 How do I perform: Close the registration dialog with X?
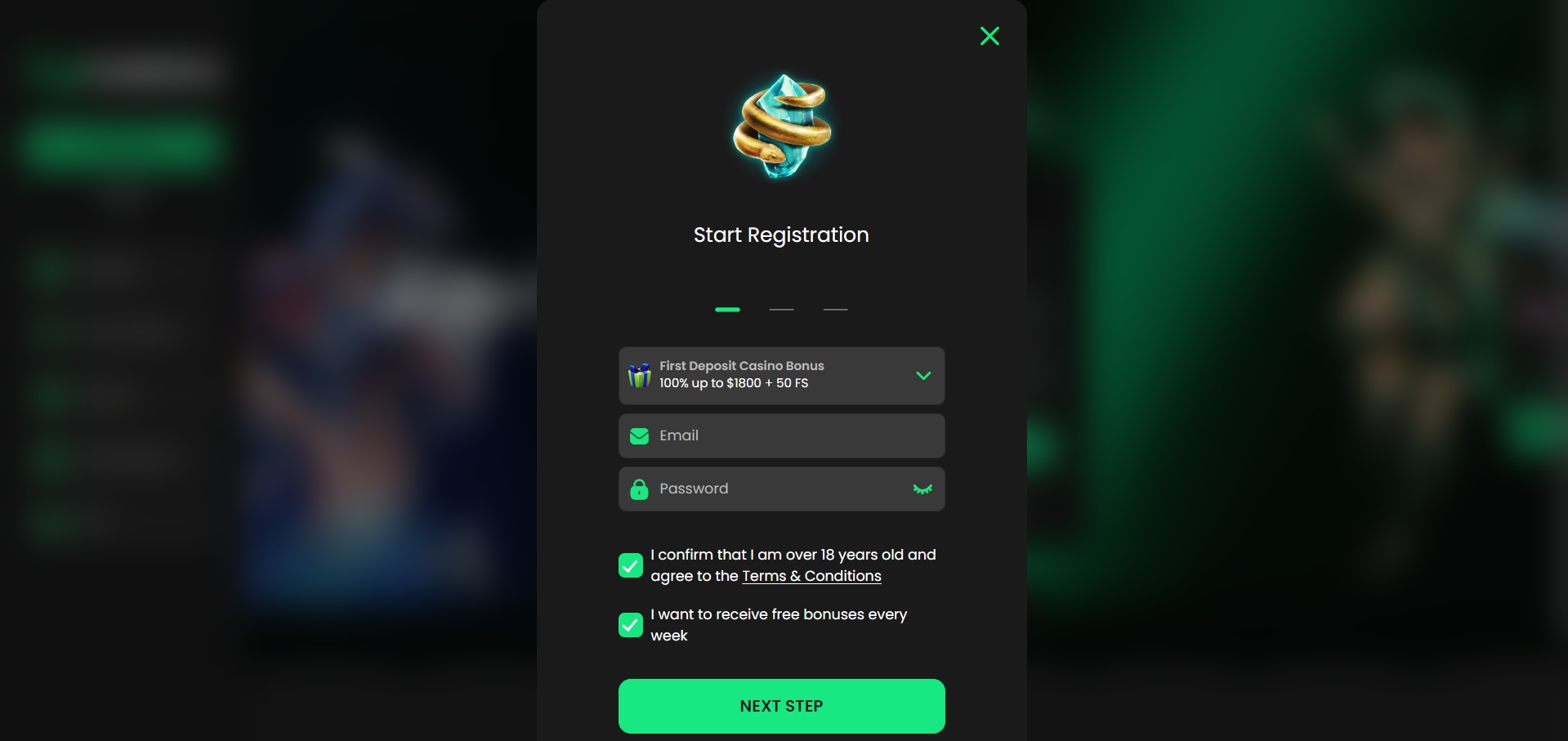pyautogui.click(x=989, y=36)
